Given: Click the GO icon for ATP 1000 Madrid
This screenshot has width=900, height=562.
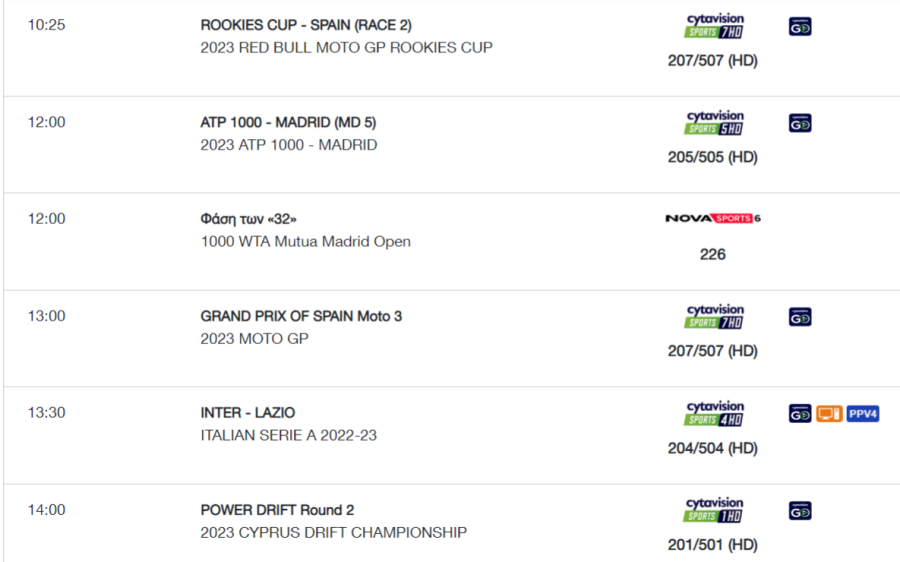Looking at the screenshot, I should [x=800, y=123].
